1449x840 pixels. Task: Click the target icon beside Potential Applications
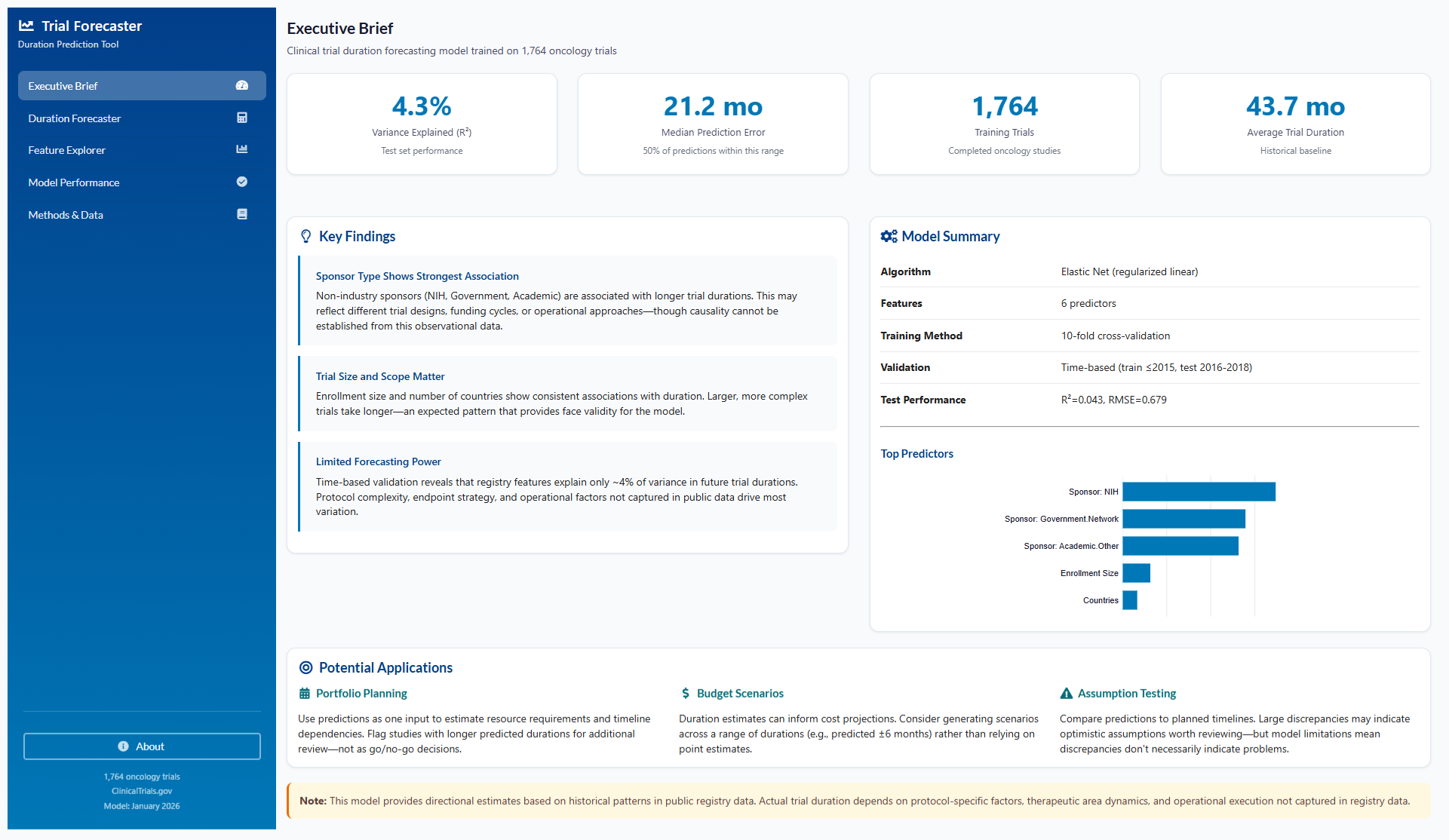(305, 668)
